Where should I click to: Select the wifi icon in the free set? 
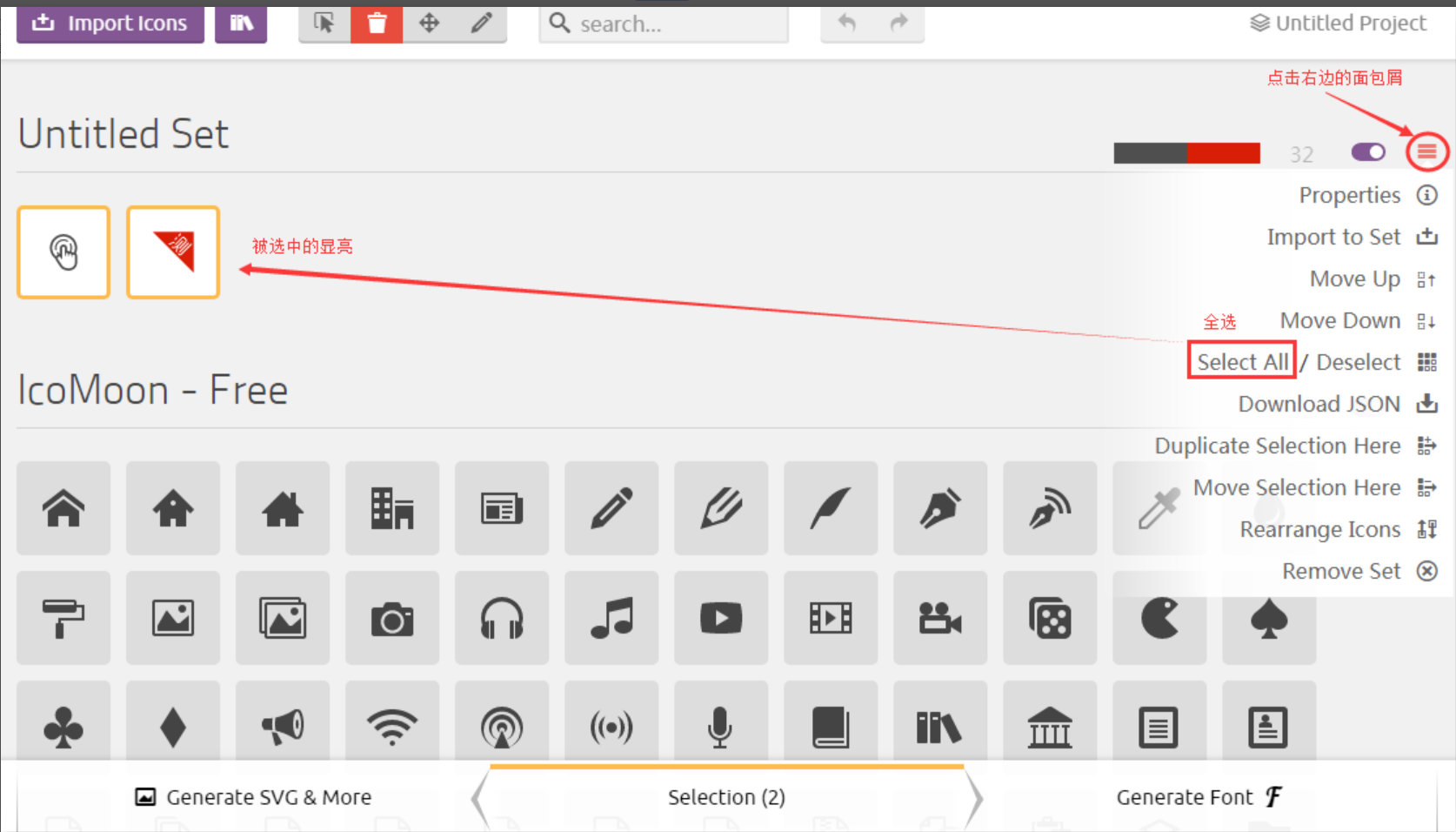tap(392, 728)
